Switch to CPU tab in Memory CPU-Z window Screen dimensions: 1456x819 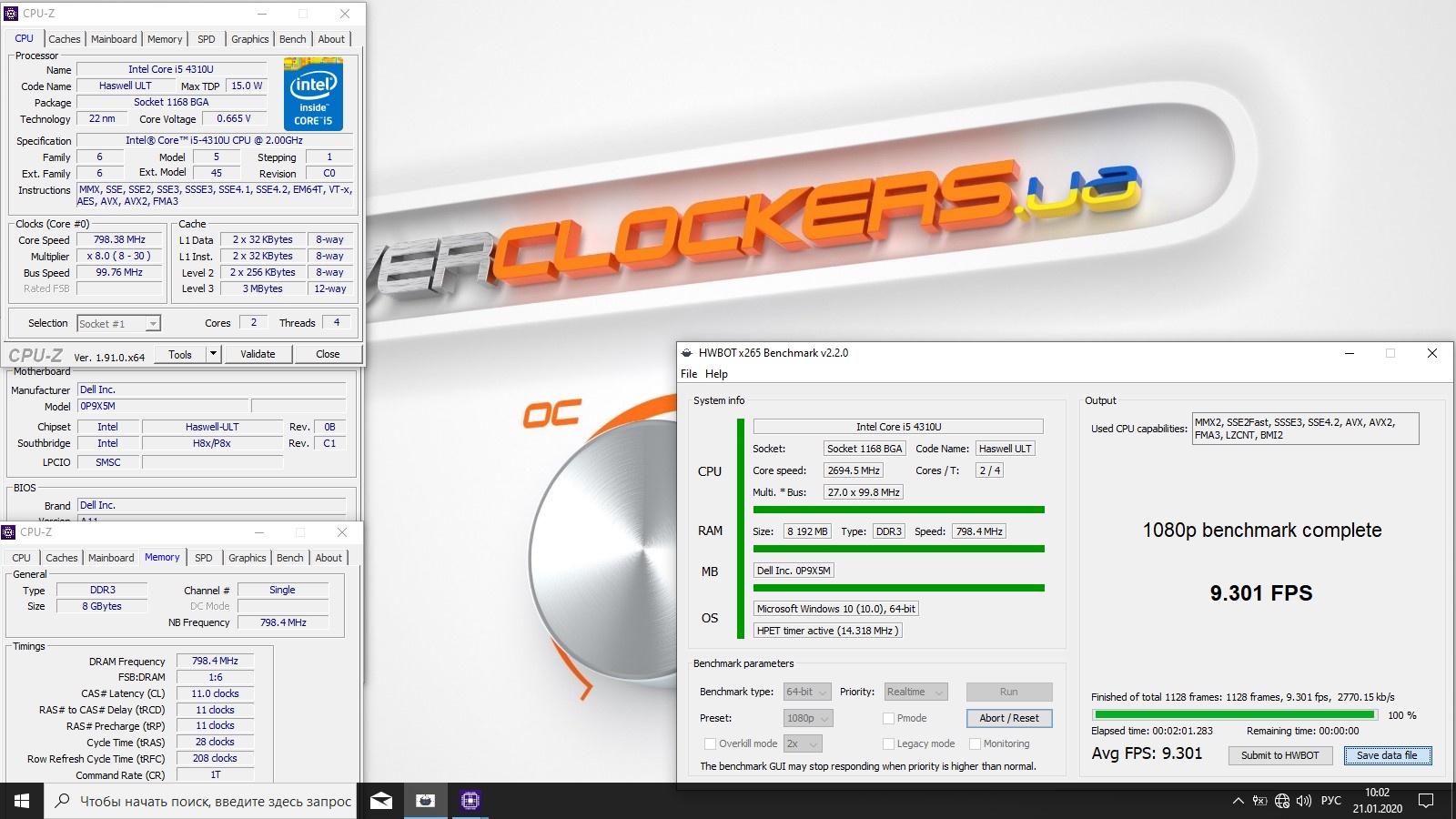[21, 558]
